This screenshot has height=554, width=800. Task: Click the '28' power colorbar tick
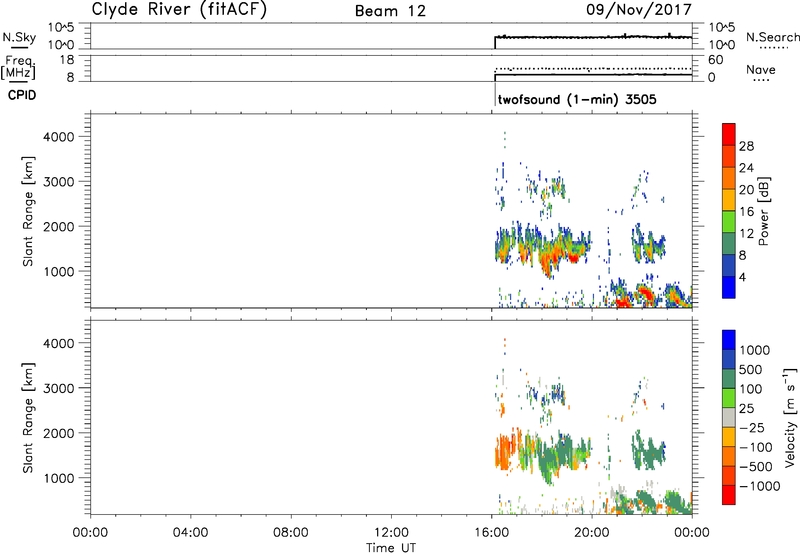pos(746,146)
